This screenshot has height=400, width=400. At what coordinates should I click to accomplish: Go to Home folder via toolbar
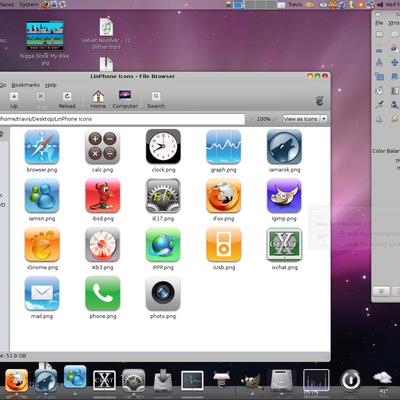click(x=98, y=99)
